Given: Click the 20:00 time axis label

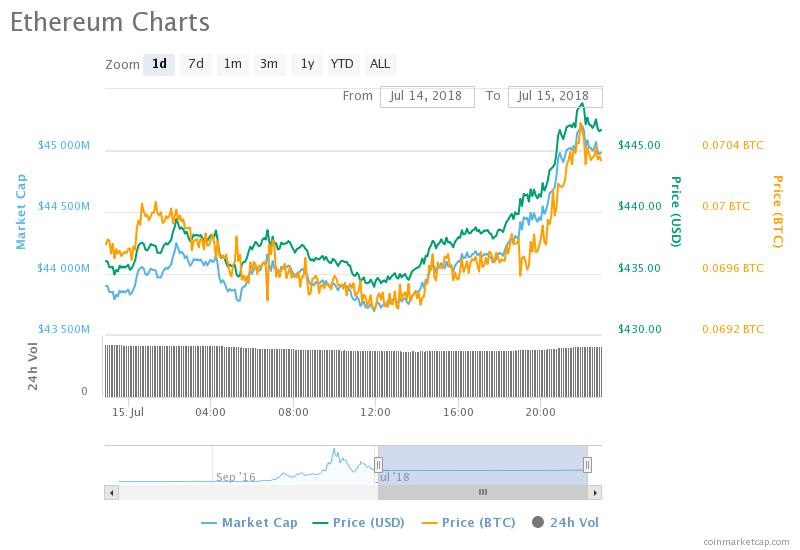Looking at the screenshot, I should pyautogui.click(x=540, y=412).
